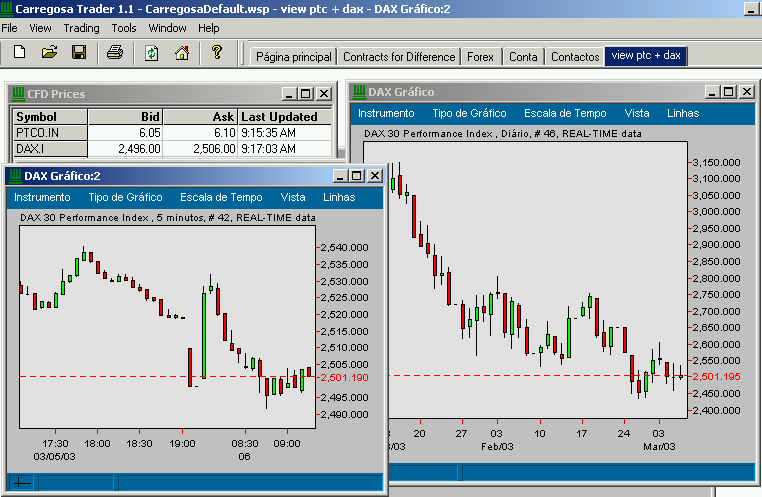This screenshot has width=762, height=497.
Task: Open help with the question mark icon
Action: pos(217,52)
